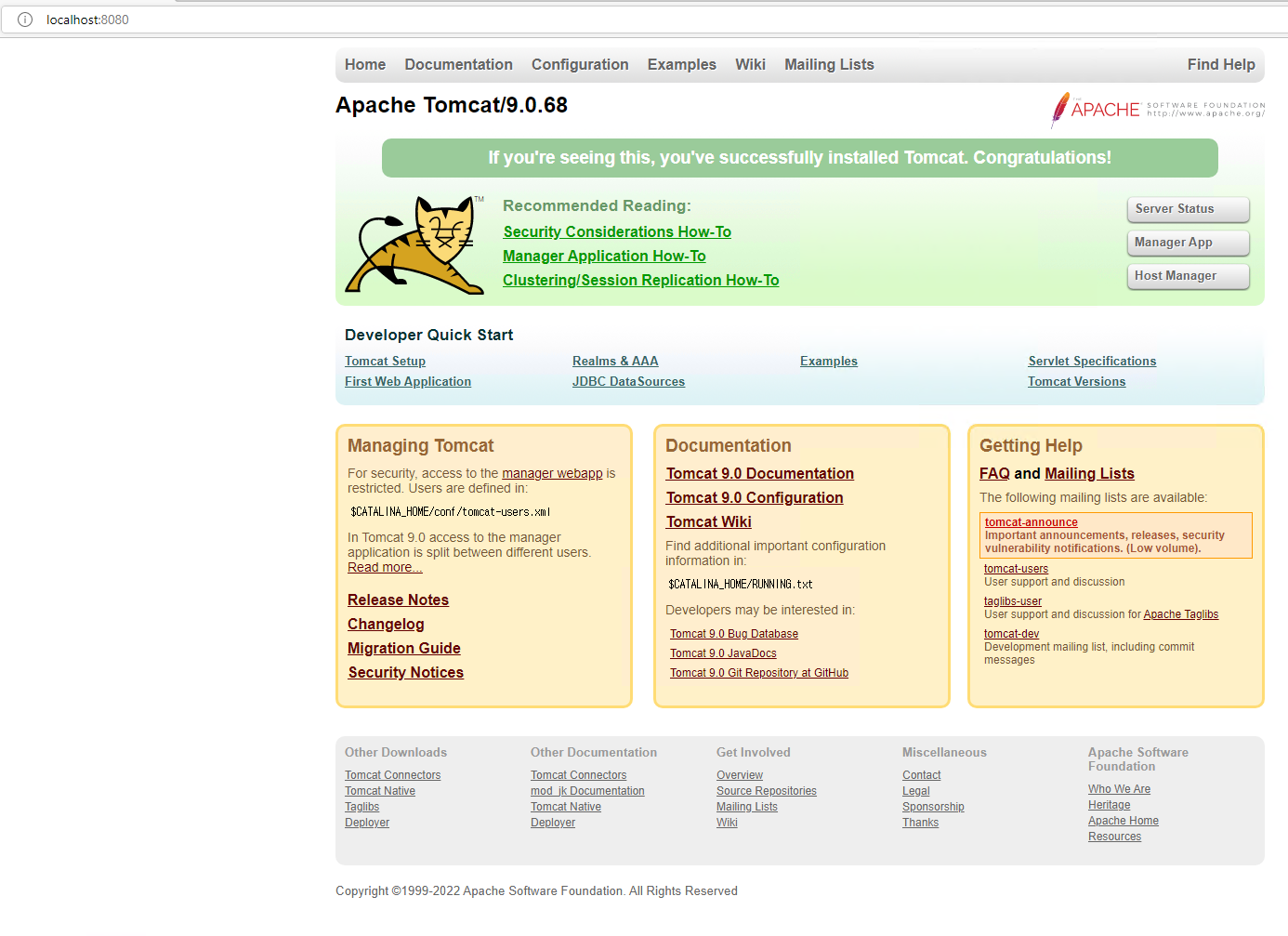Open Tomcat 9.0 Git Repository at GitHub
Image resolution: width=1288 pixels, height=936 pixels.
tap(759, 673)
